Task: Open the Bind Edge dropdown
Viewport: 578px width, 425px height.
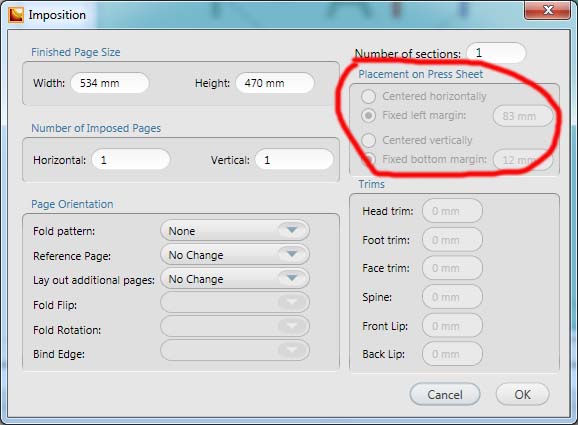Action: point(235,351)
